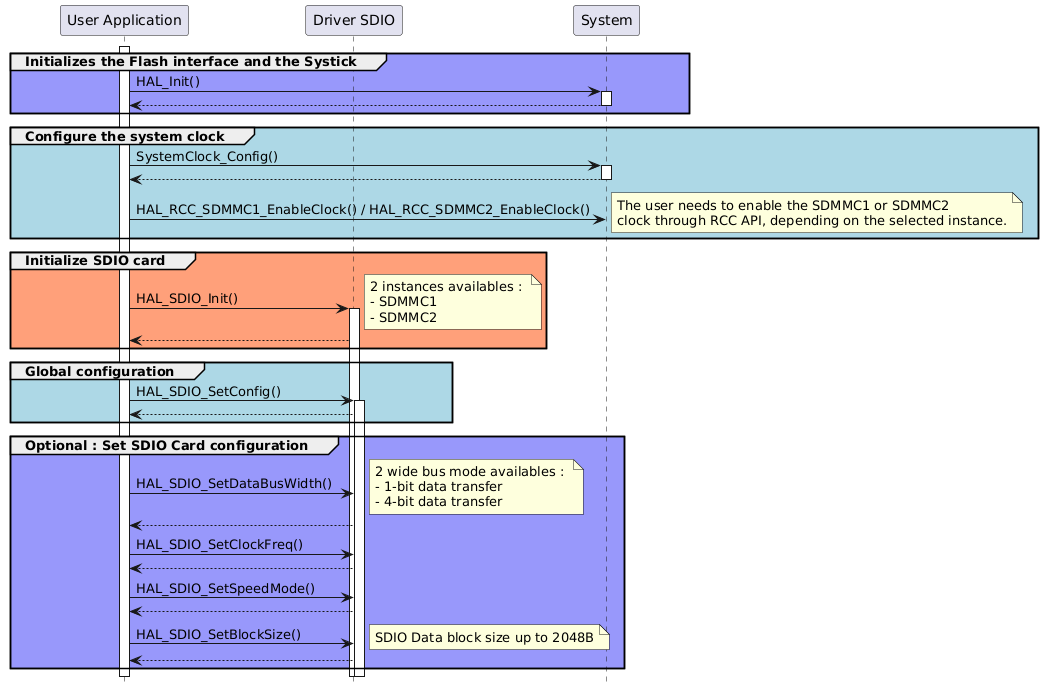Select the HAL_SDIO_SetDataBusWidth() message label
This screenshot has height=691, width=1043.
click(x=234, y=484)
